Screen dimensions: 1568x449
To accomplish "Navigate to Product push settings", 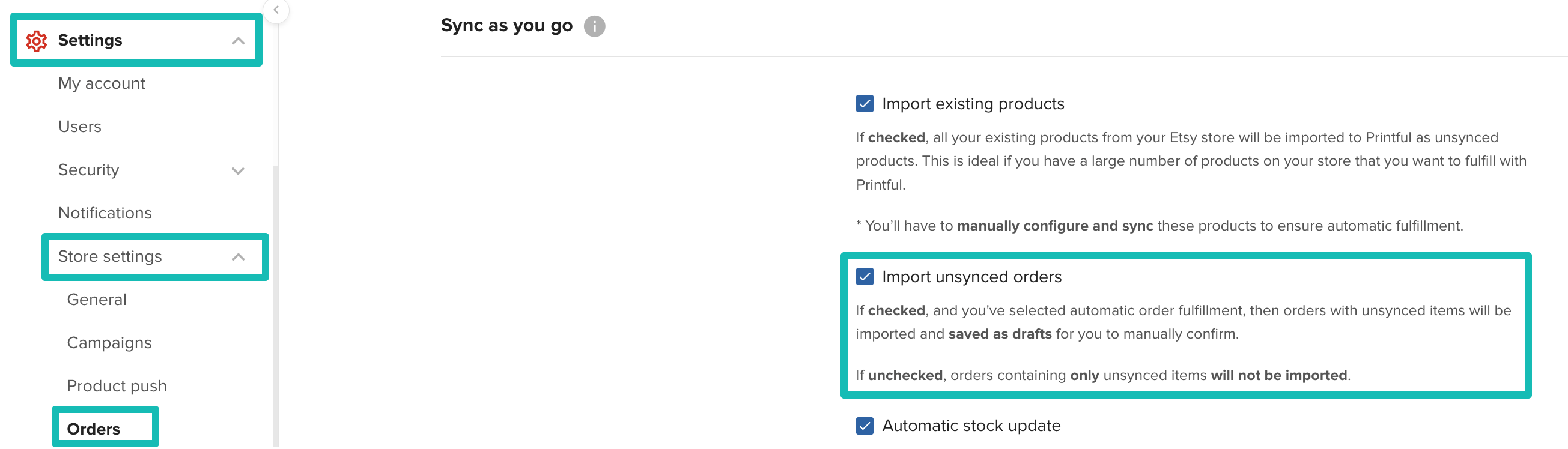I will coord(117,385).
